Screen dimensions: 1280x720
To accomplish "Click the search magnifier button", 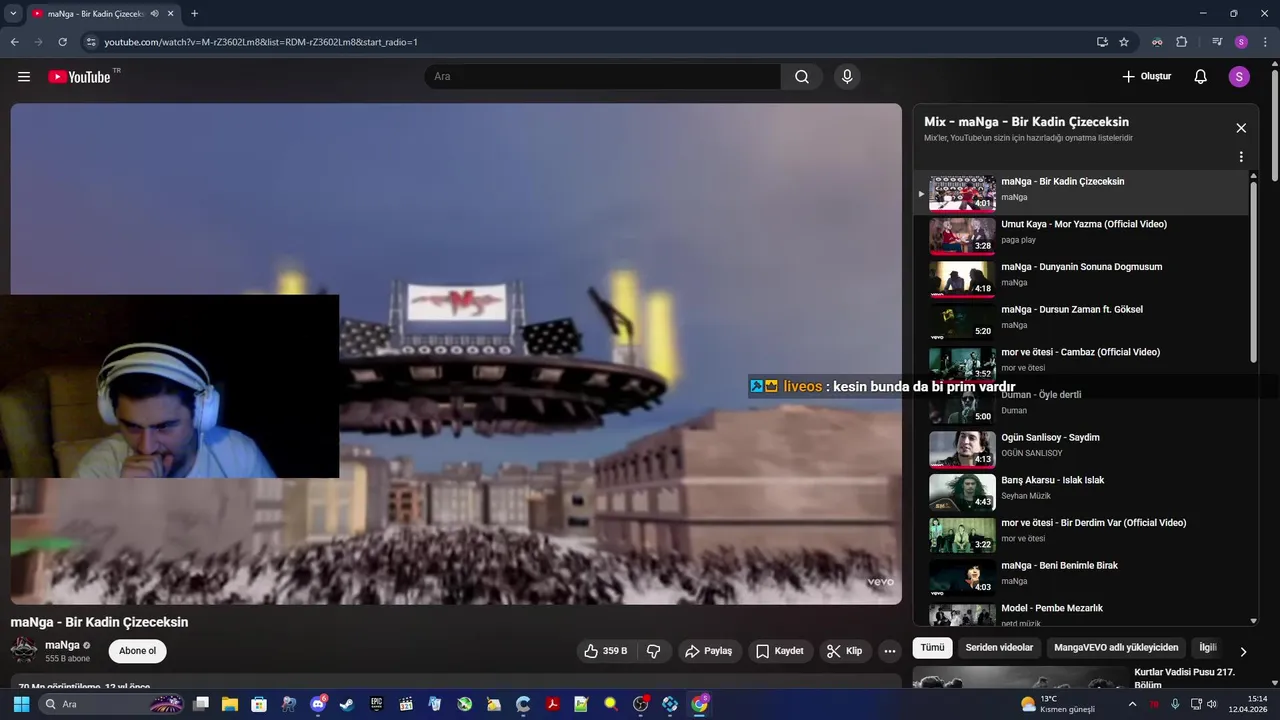I will tap(802, 77).
